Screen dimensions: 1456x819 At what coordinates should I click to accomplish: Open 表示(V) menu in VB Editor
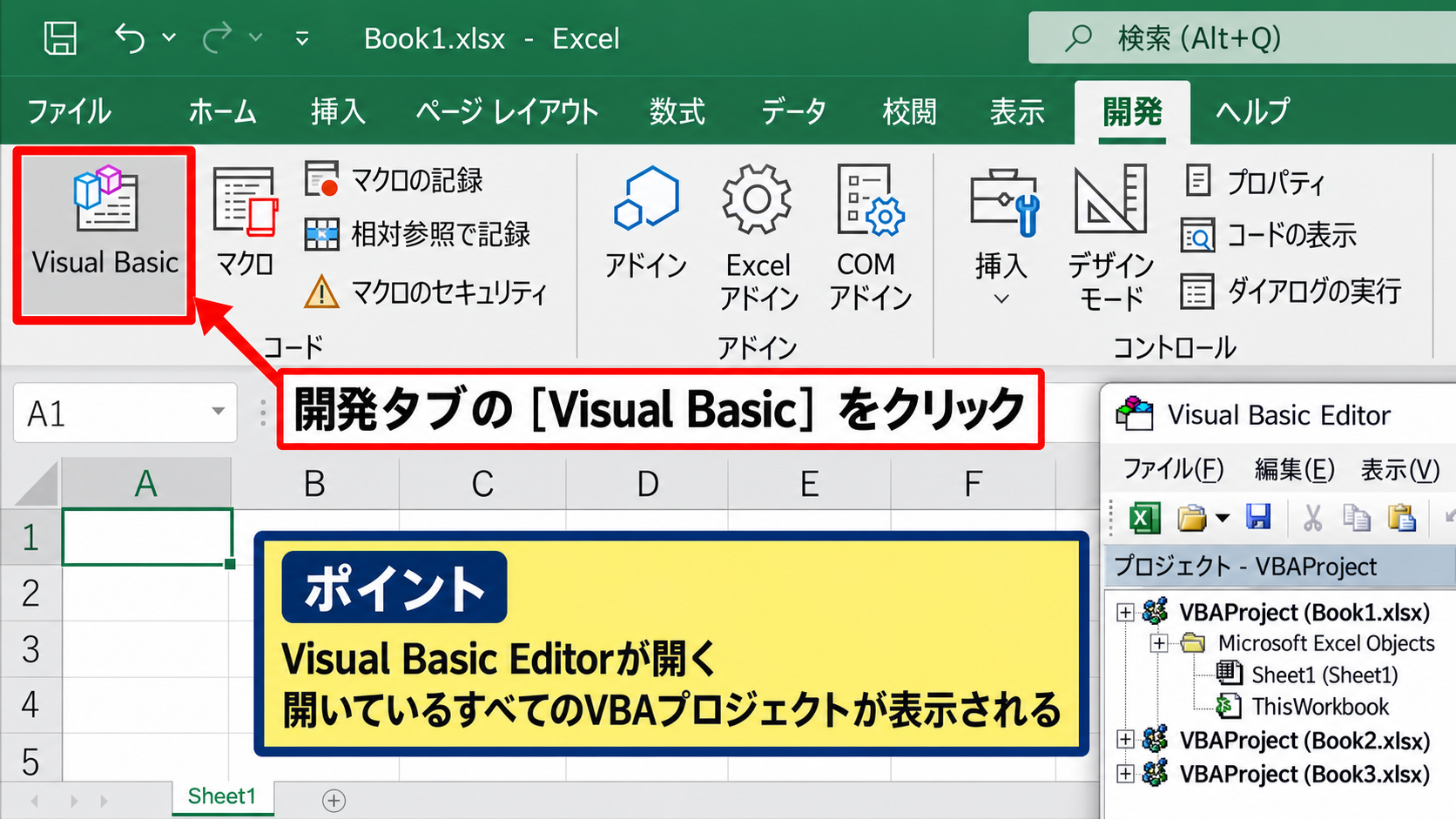pos(1399,469)
